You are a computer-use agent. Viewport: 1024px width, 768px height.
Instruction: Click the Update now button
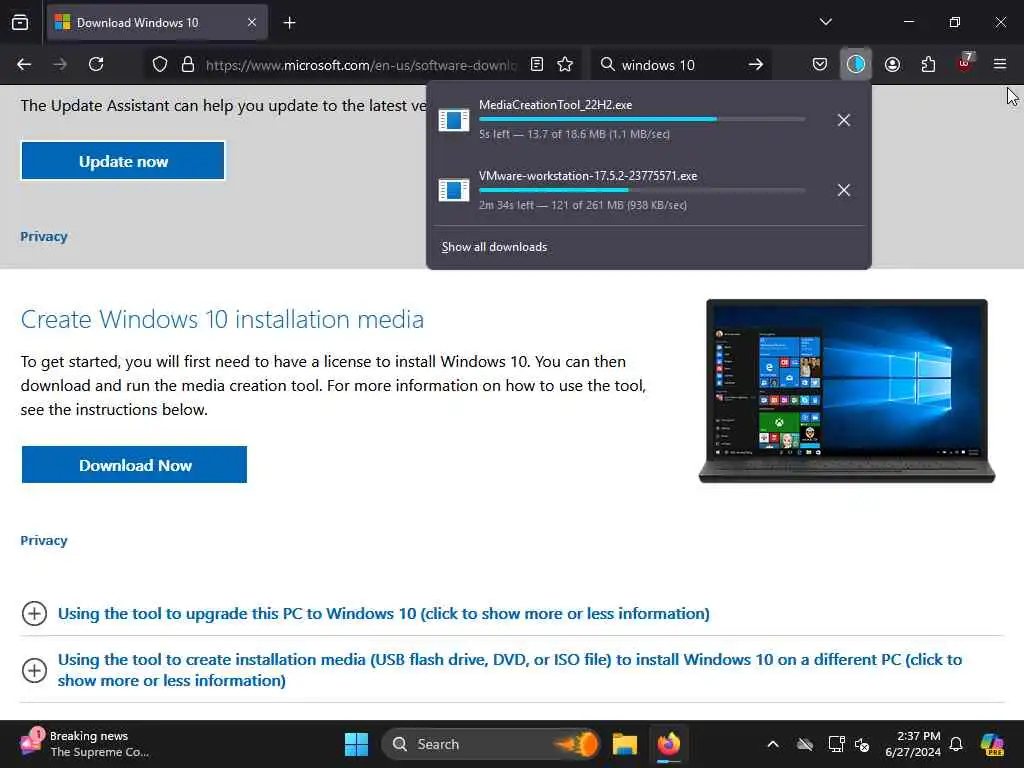click(123, 161)
